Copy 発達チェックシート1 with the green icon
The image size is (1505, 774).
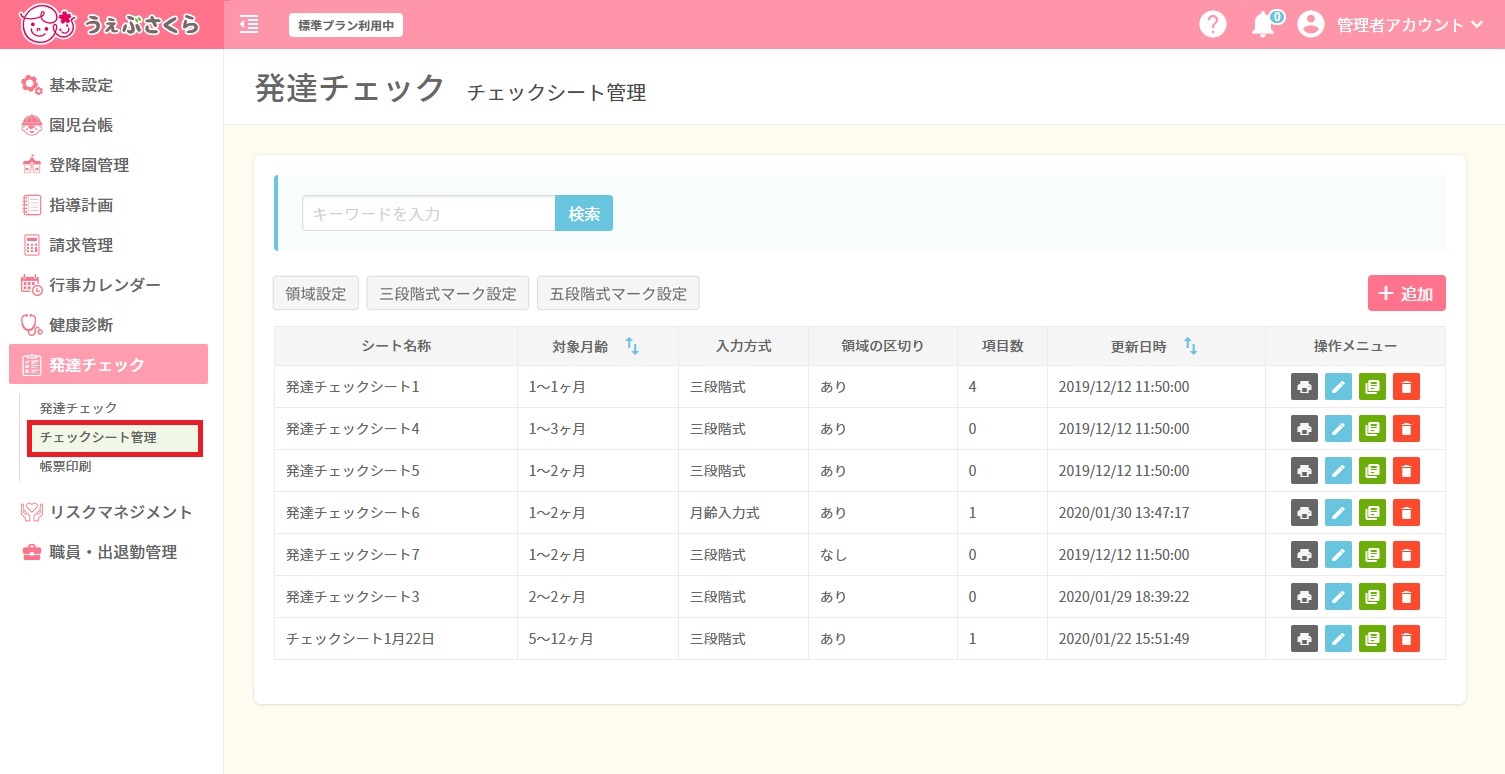pos(1372,387)
